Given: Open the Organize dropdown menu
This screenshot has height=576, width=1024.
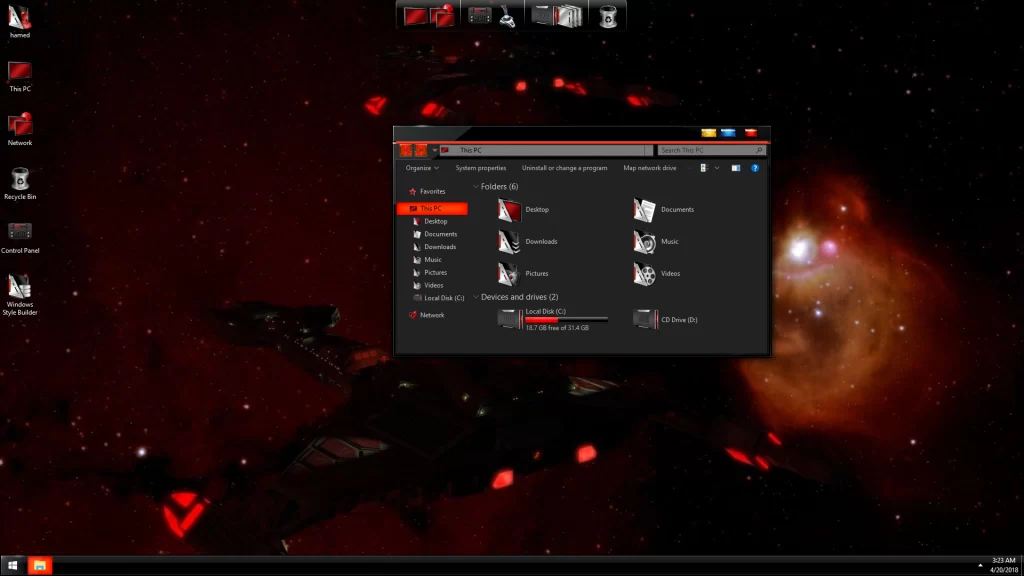Looking at the screenshot, I should 422,168.
